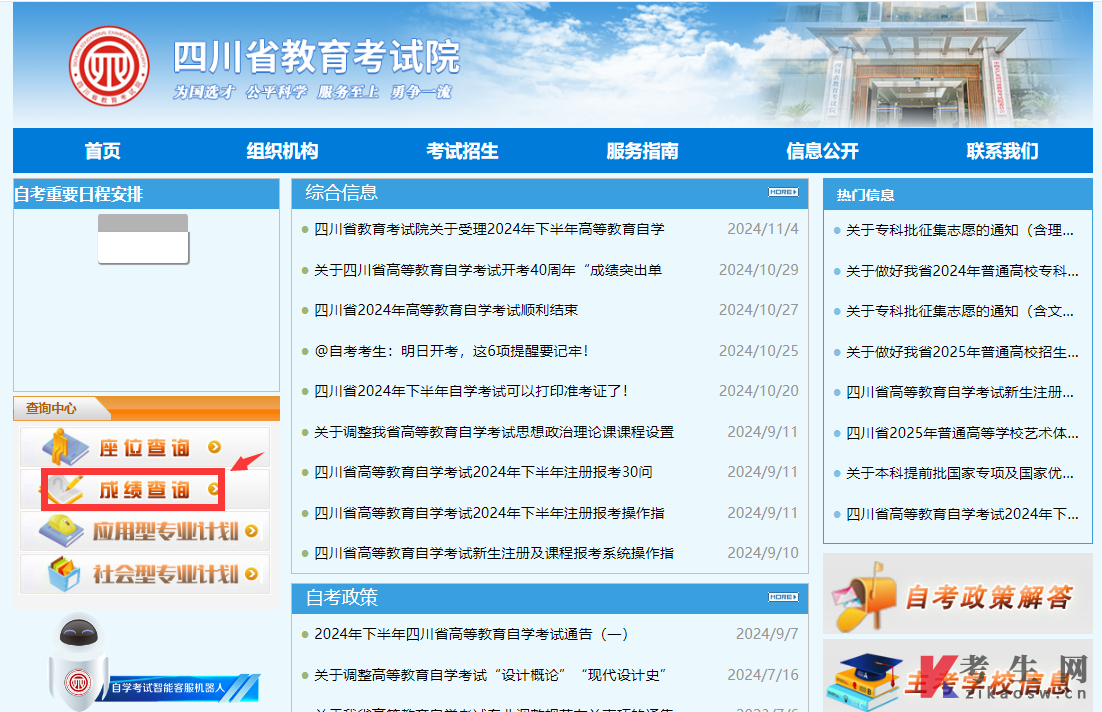Screen dimensions: 1102x712
Task: Click the orange arrow icon on 成绩查询
Action: (214, 489)
